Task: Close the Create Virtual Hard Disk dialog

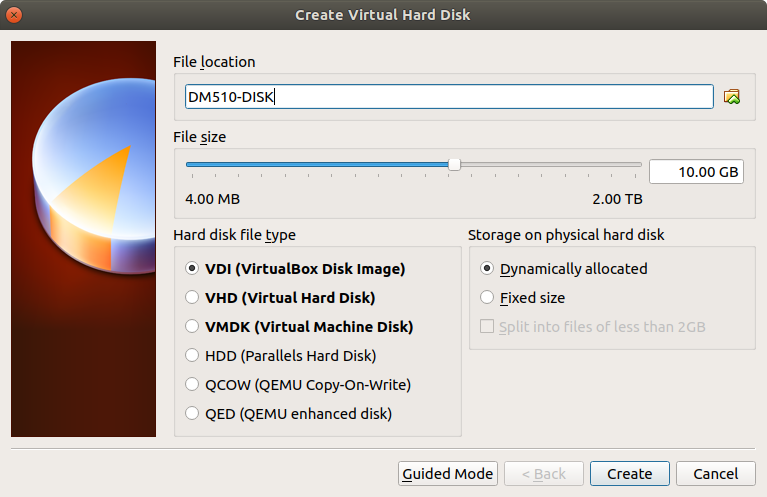Action: [x=14, y=15]
